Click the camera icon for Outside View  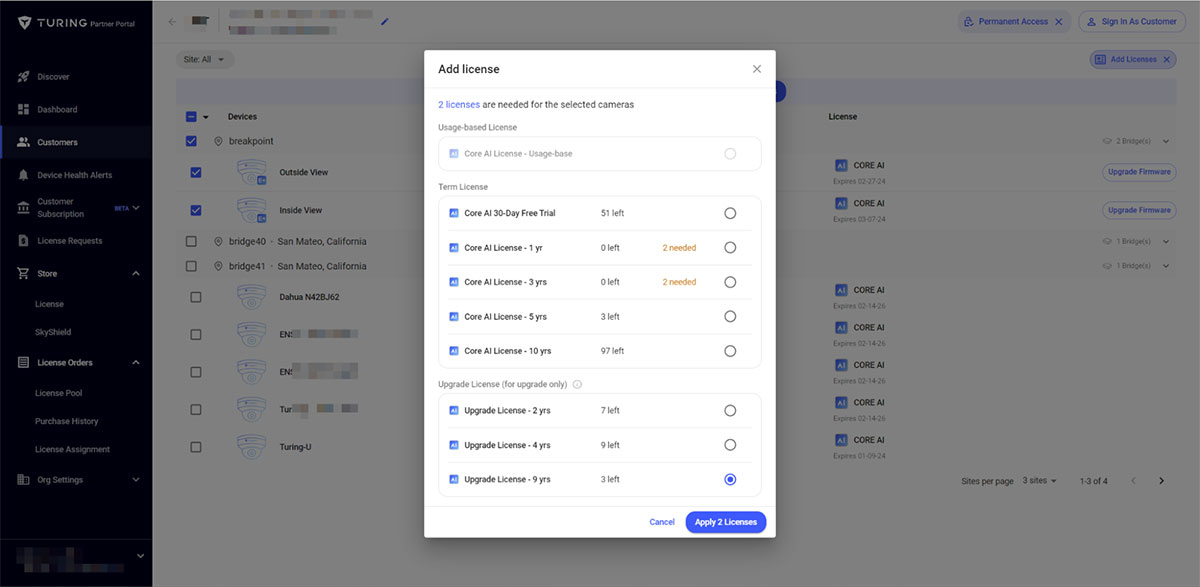(251, 172)
